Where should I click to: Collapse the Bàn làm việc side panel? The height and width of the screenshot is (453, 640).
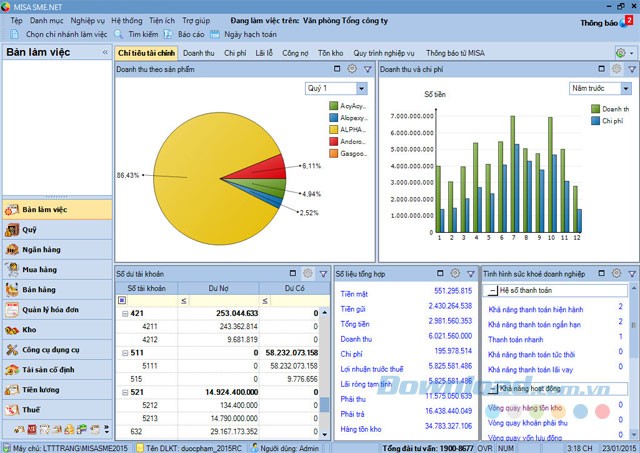point(105,53)
